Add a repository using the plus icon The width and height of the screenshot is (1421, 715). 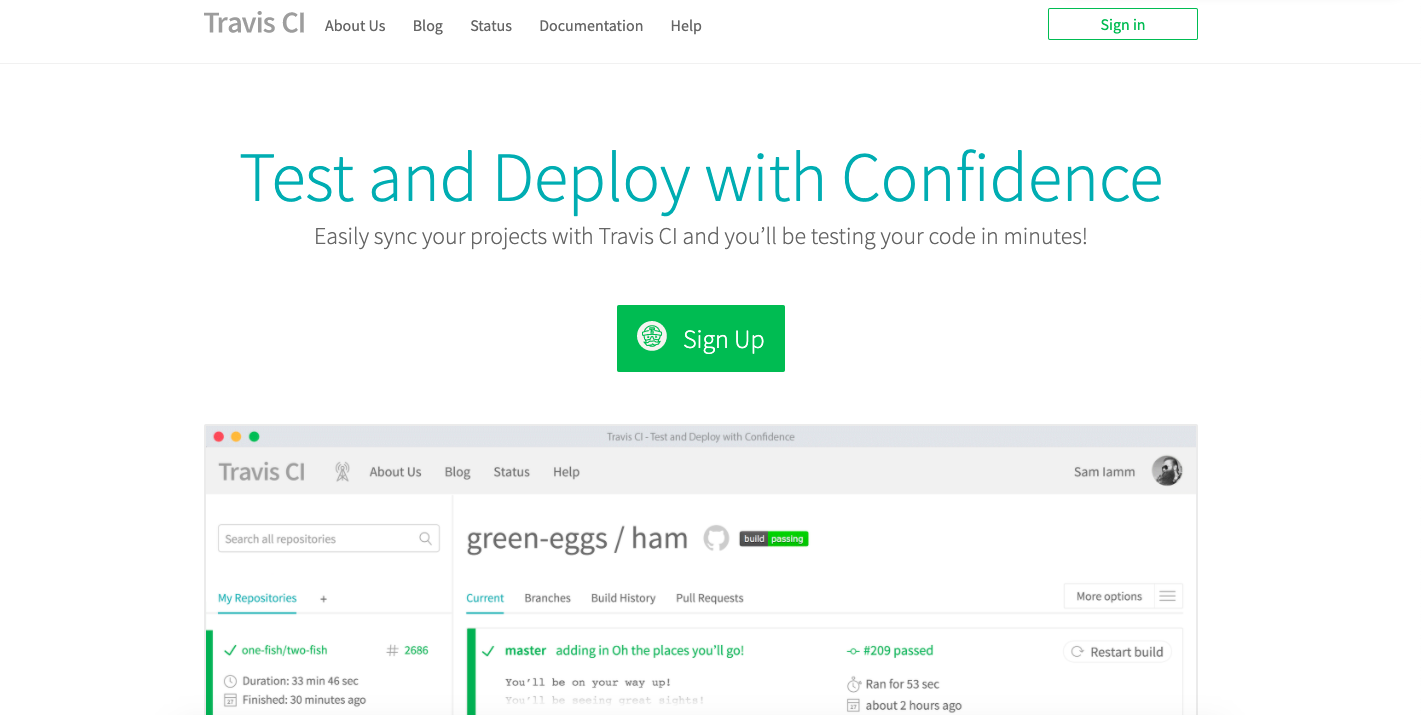click(323, 598)
